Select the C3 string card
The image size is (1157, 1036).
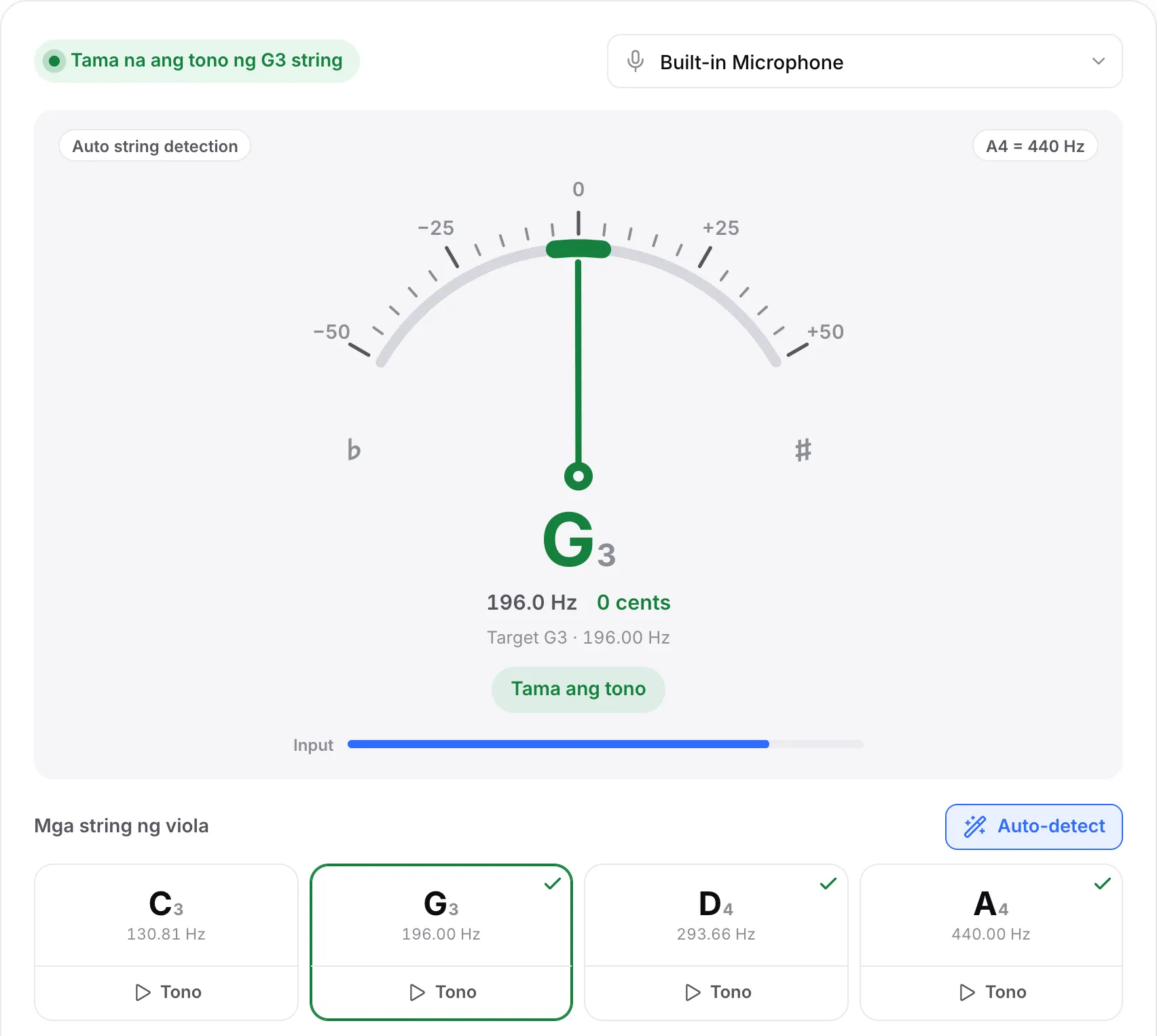[166, 914]
